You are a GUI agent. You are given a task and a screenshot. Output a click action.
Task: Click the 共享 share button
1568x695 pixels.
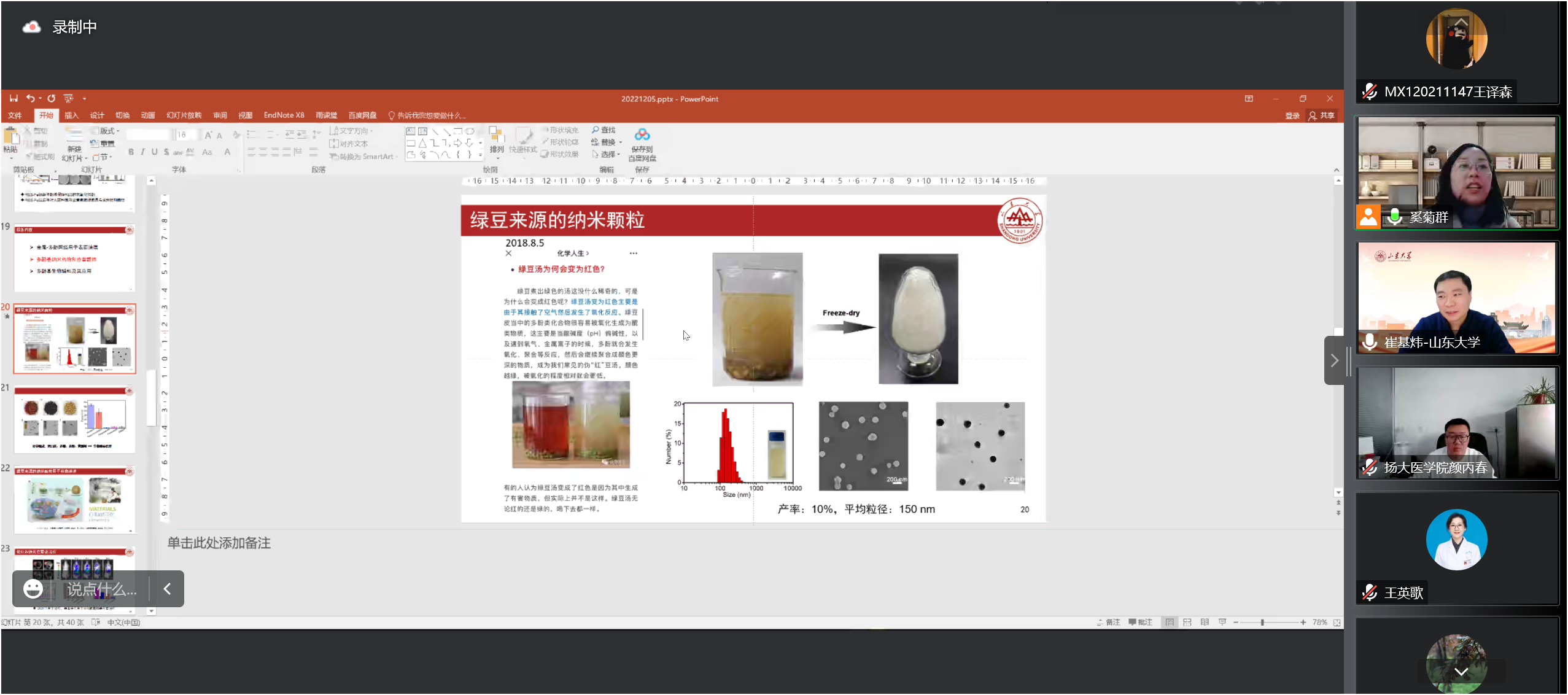[1322, 115]
